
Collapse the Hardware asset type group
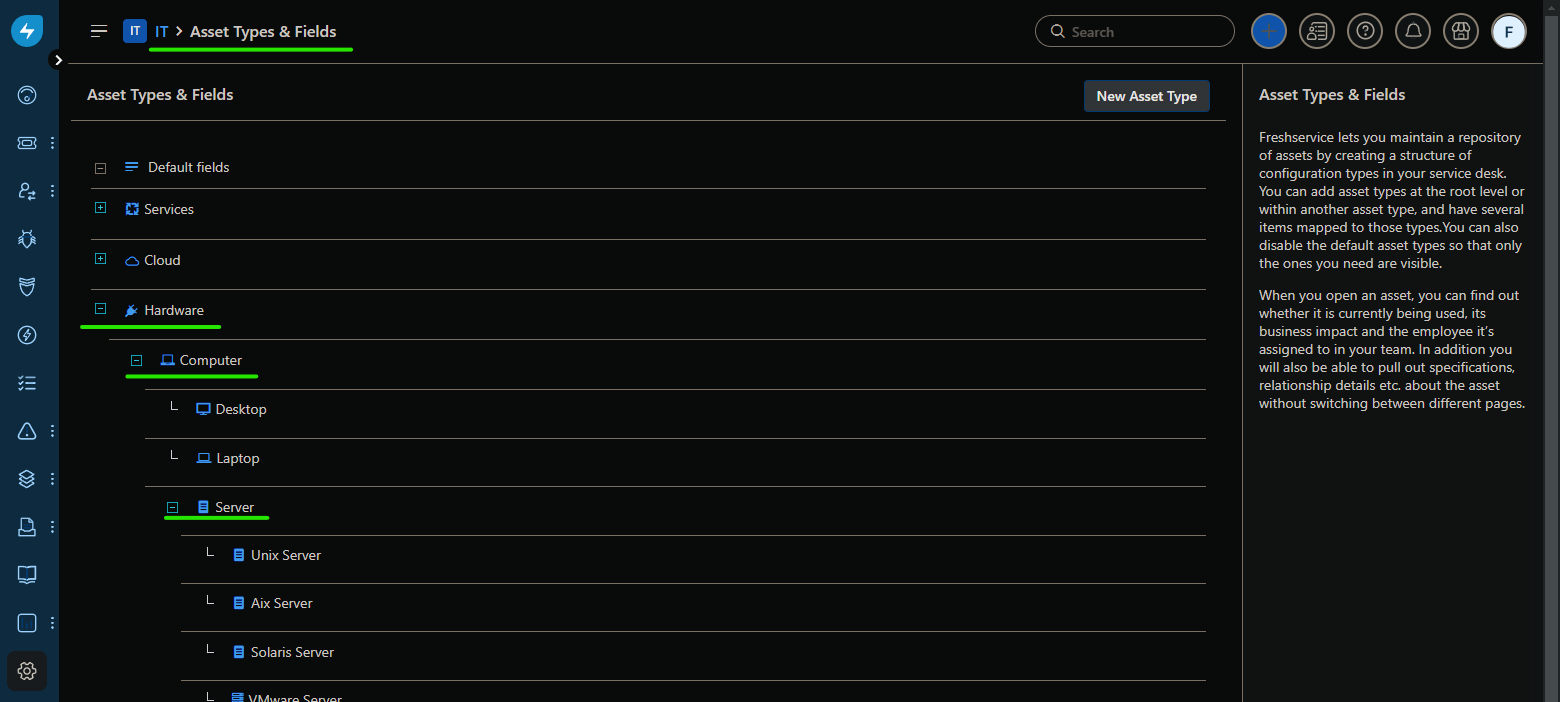point(100,308)
